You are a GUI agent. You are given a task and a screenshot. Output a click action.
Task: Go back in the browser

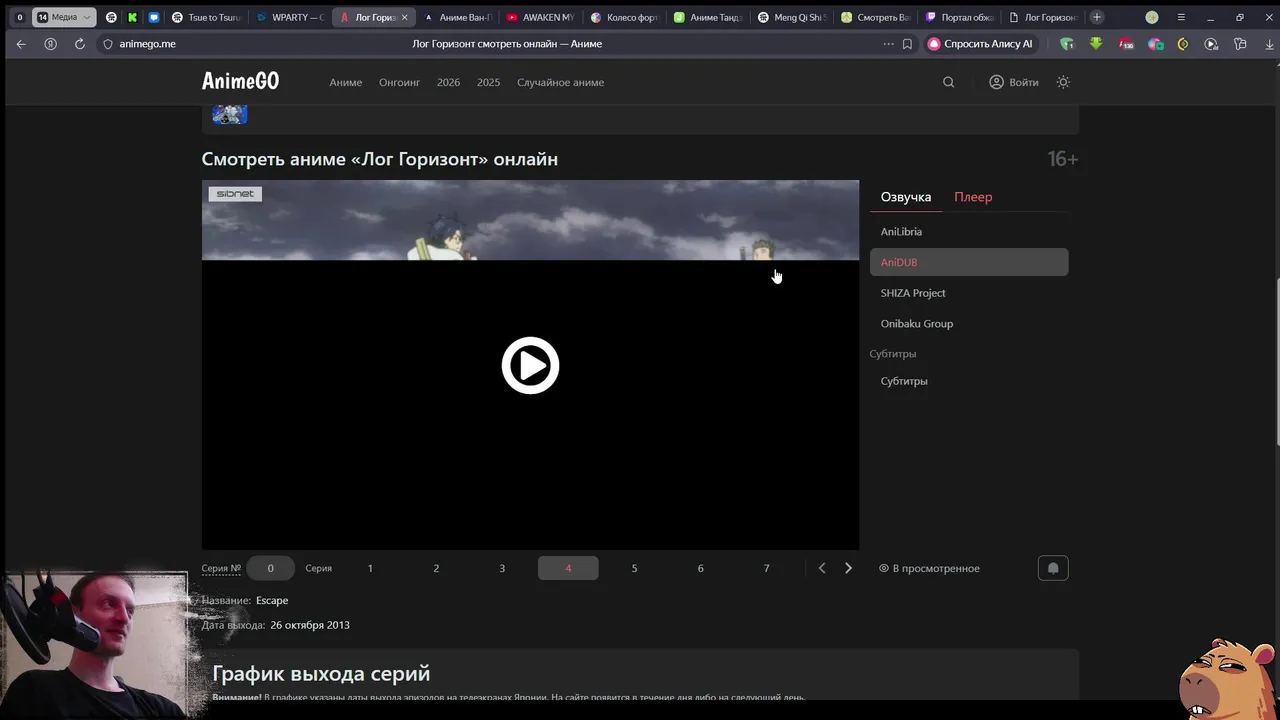(21, 44)
